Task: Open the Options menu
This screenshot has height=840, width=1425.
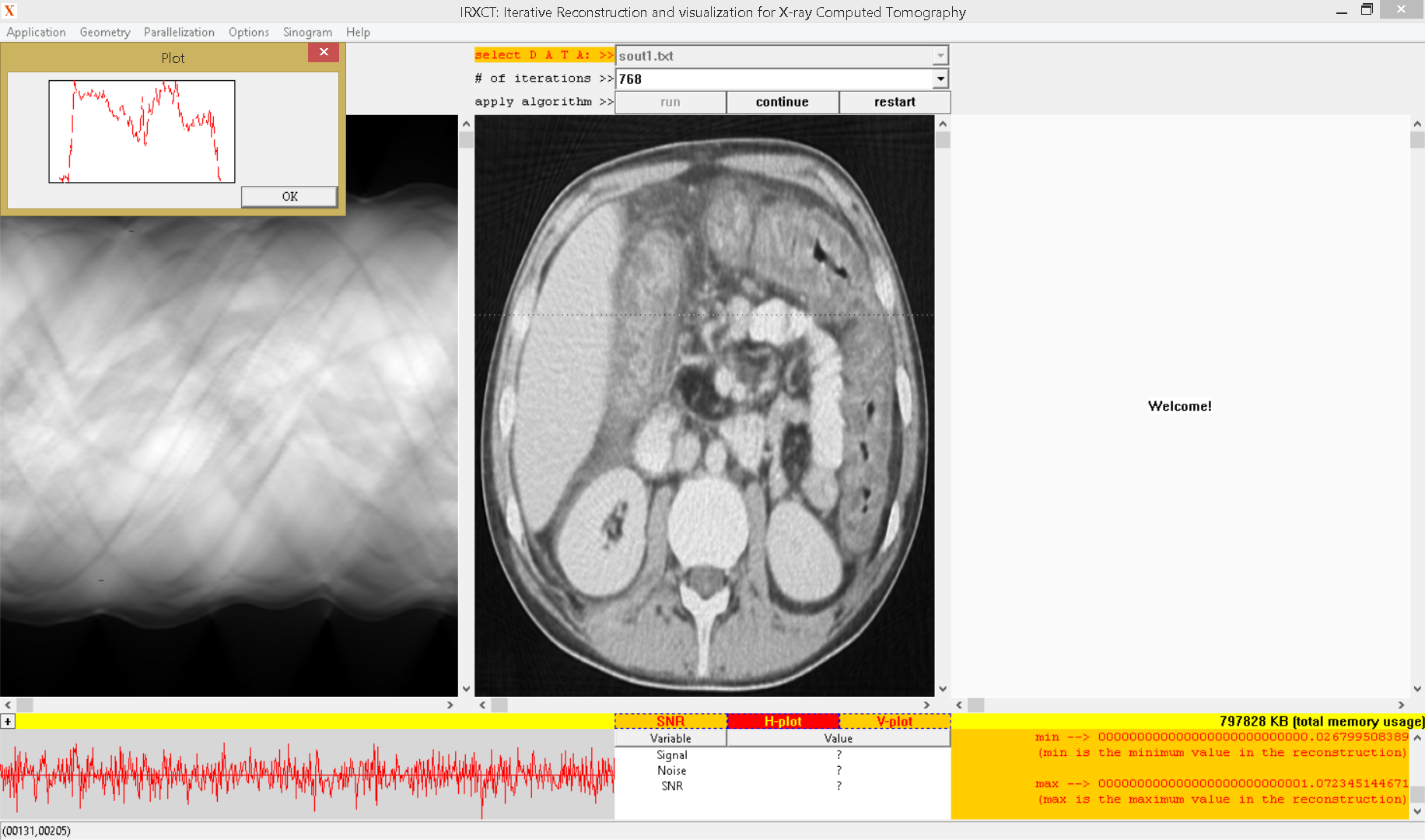Action: click(x=249, y=32)
